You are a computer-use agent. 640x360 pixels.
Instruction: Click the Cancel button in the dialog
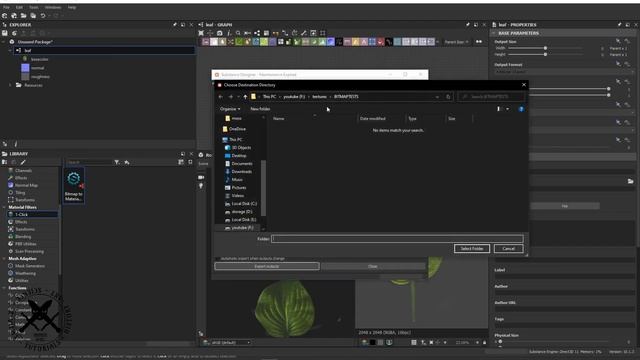coord(509,249)
